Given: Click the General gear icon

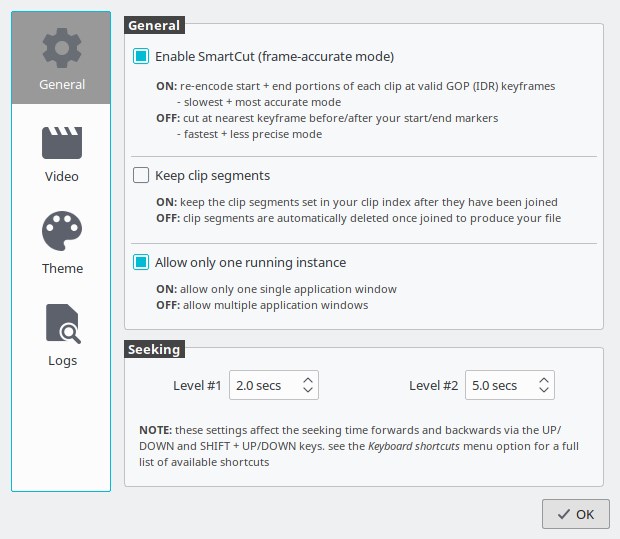Looking at the screenshot, I should [x=61, y=47].
